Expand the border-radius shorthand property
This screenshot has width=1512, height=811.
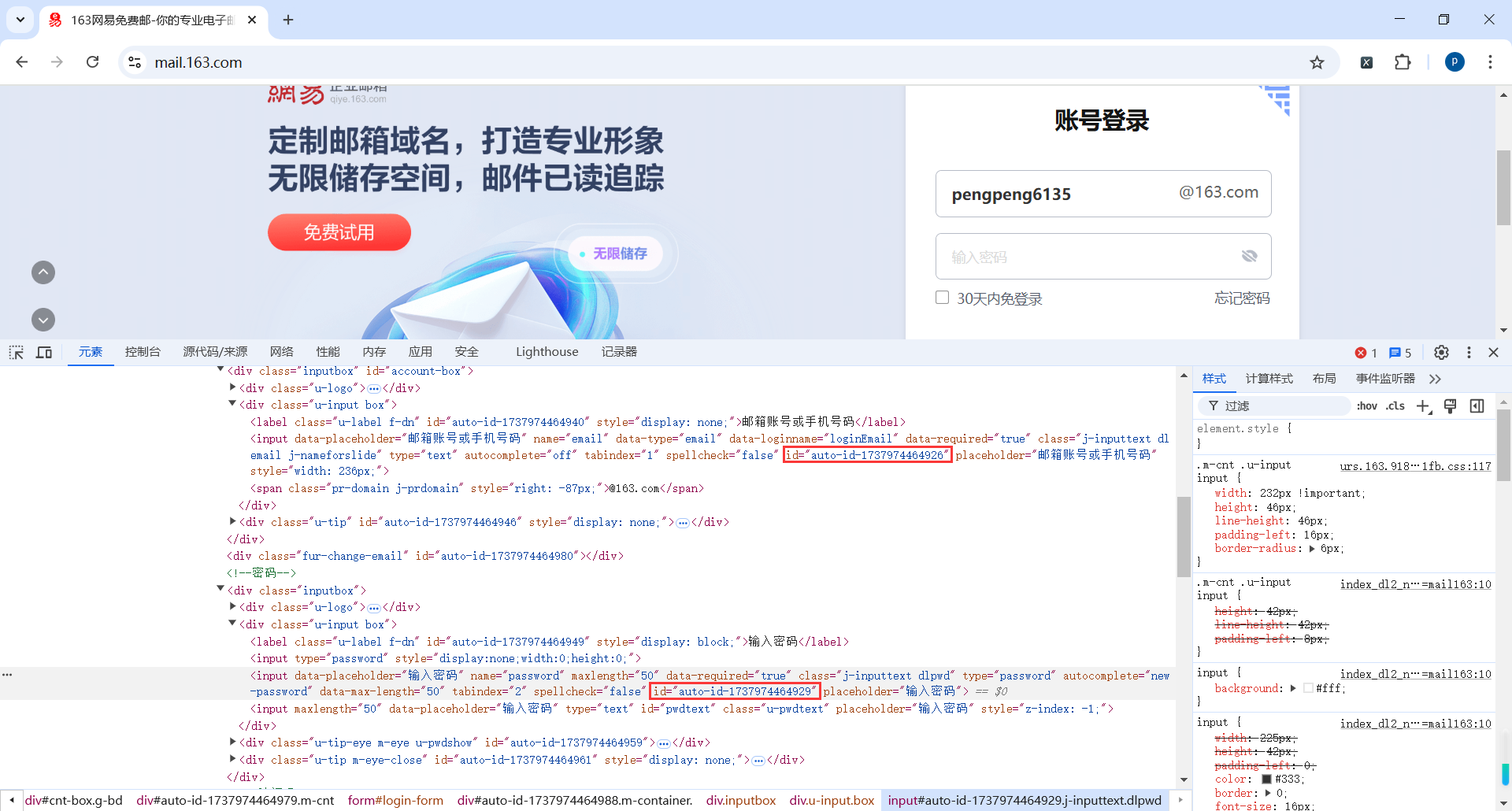pos(1311,549)
